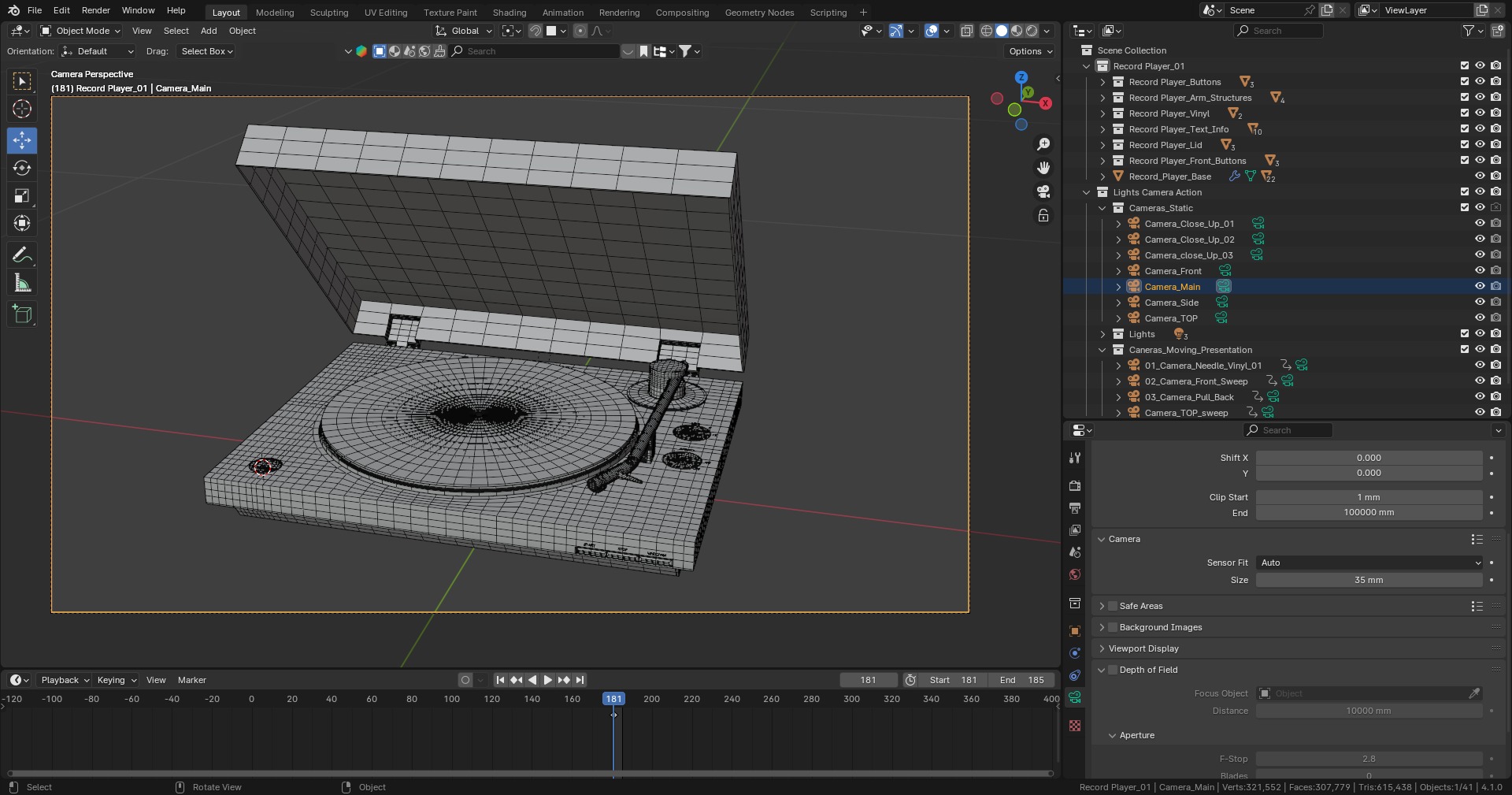Open the Playback popover in timeline
Viewport: 1512px width, 795px height.
click(65, 680)
